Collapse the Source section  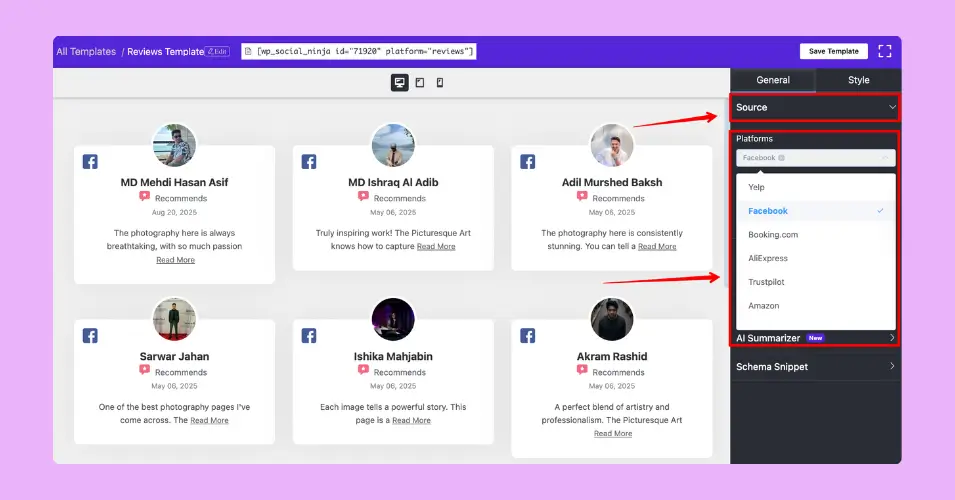click(x=815, y=107)
